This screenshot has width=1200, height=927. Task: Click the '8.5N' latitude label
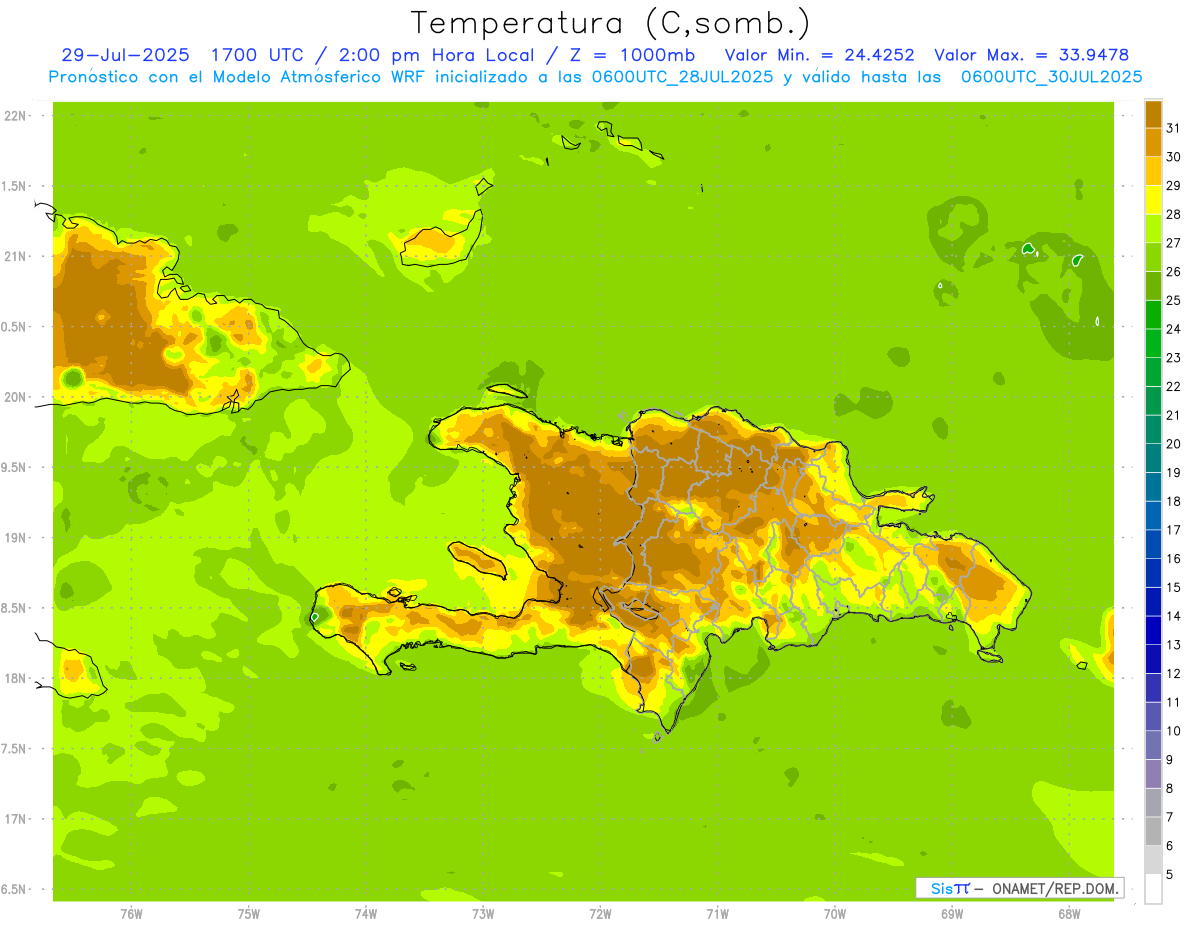click(14, 608)
